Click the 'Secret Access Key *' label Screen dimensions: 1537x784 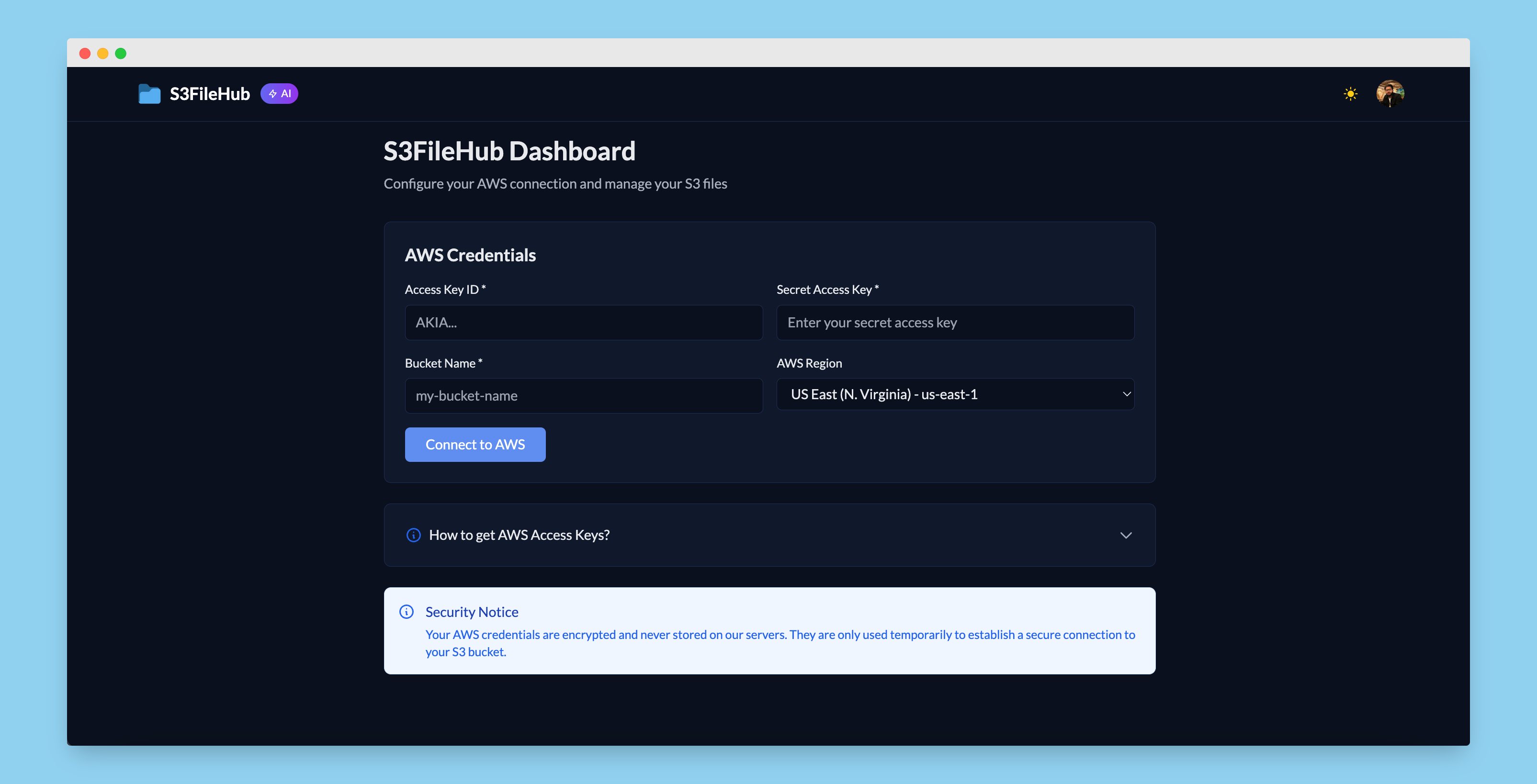pyautogui.click(x=827, y=290)
